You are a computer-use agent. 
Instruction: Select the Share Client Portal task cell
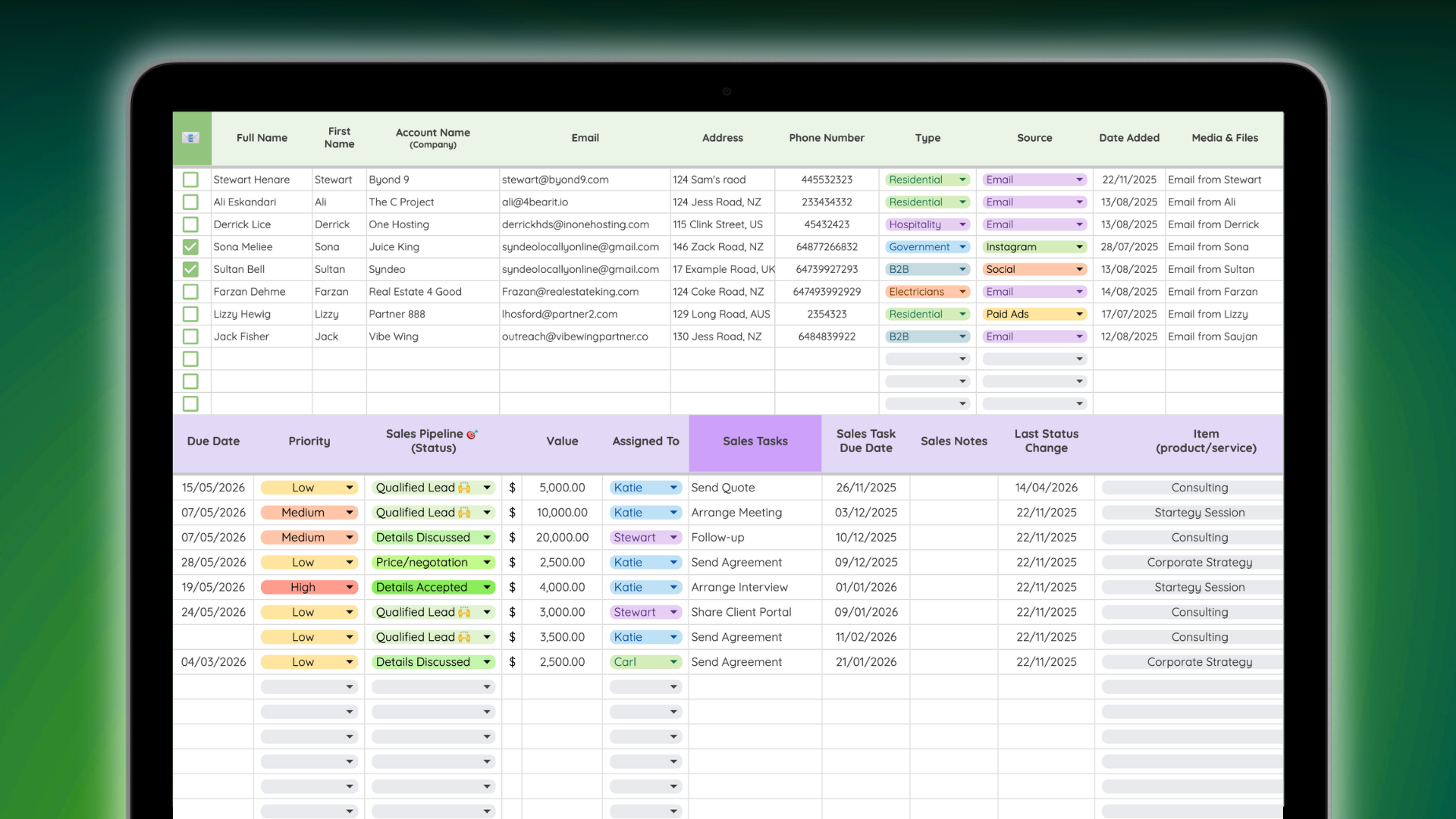[x=755, y=612]
